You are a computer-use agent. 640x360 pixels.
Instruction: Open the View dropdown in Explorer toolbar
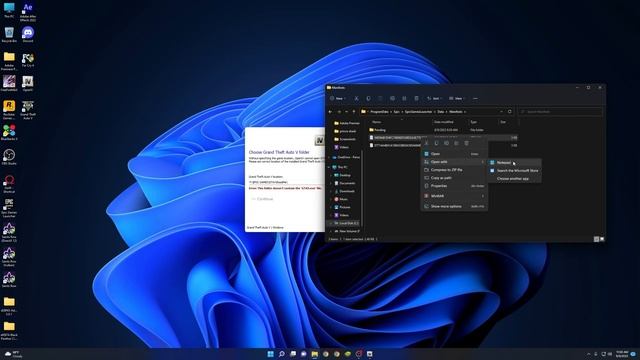point(457,98)
